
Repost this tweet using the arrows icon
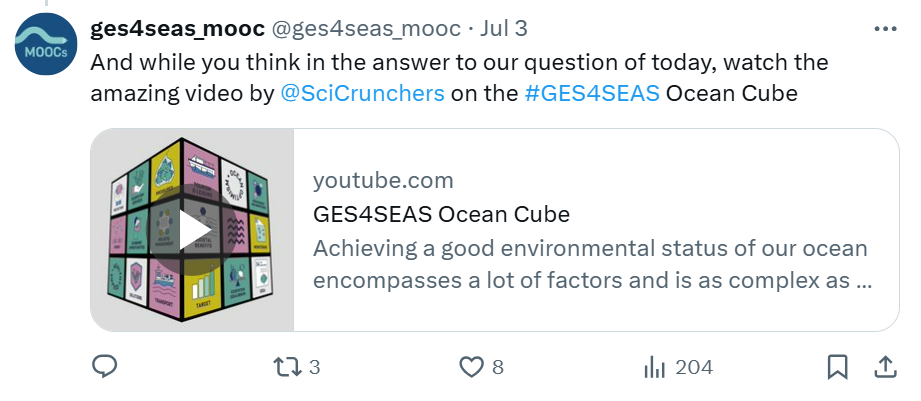[288, 367]
